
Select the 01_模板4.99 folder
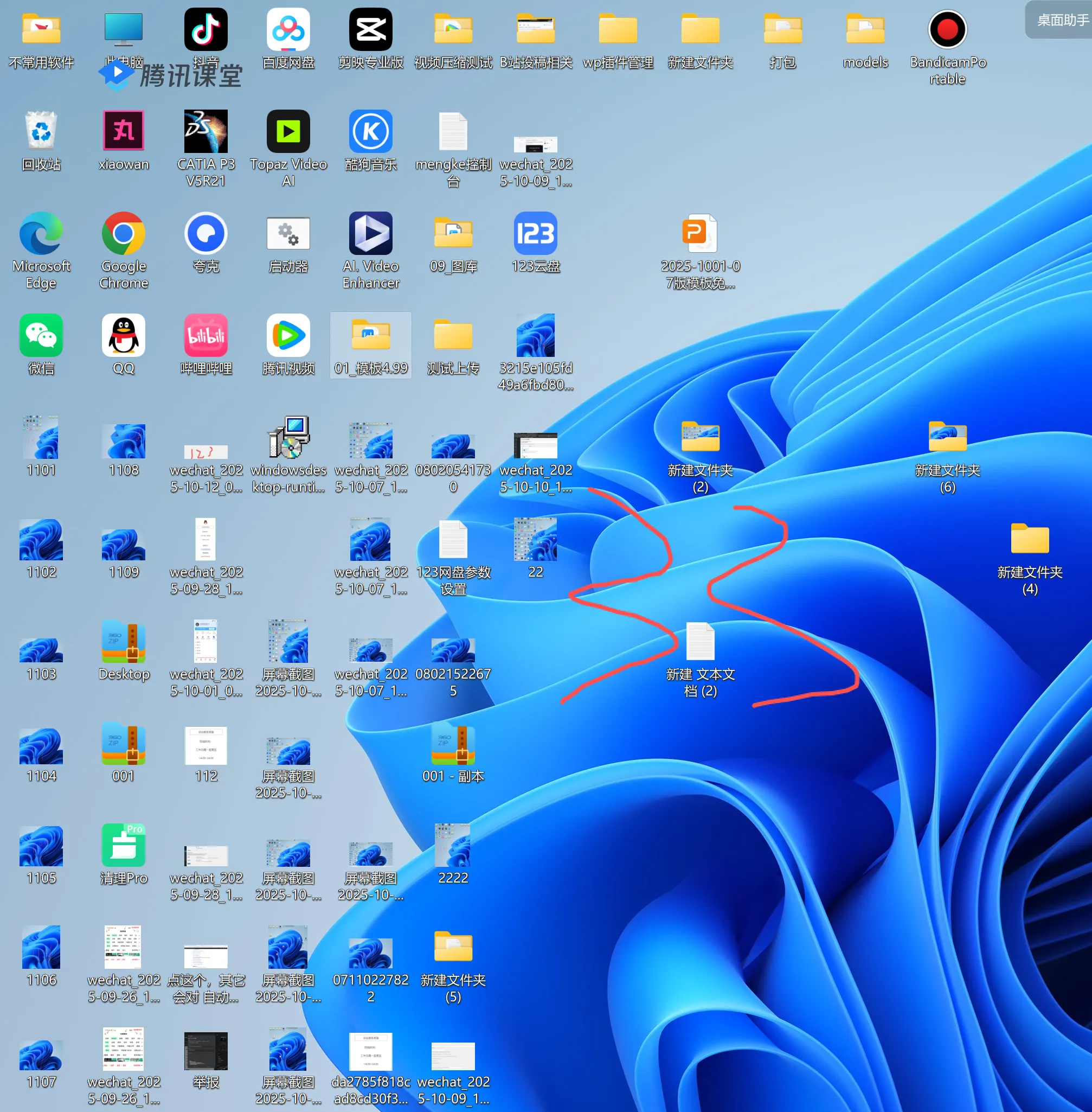tap(370, 336)
